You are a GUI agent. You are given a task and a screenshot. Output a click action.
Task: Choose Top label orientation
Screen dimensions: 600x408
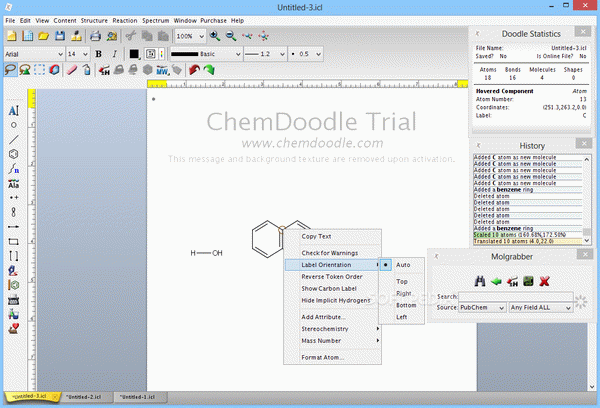402,281
